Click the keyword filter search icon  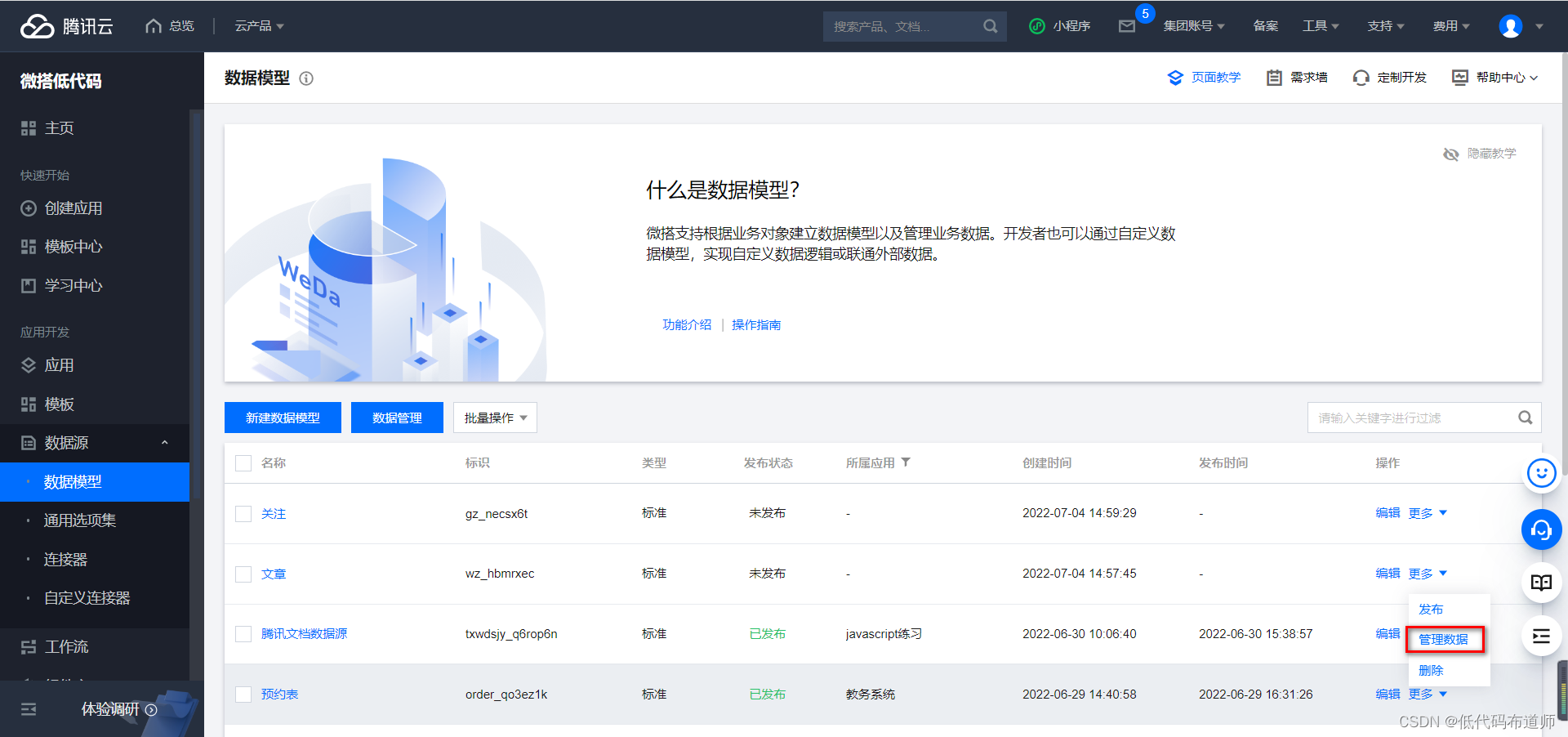point(1525,418)
